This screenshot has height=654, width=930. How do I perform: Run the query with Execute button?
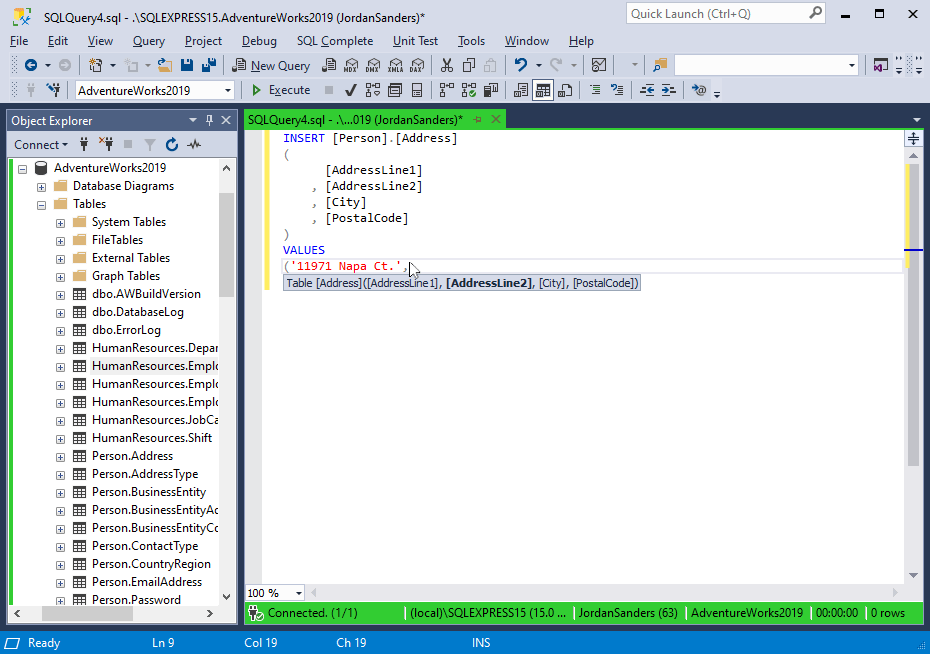281,90
